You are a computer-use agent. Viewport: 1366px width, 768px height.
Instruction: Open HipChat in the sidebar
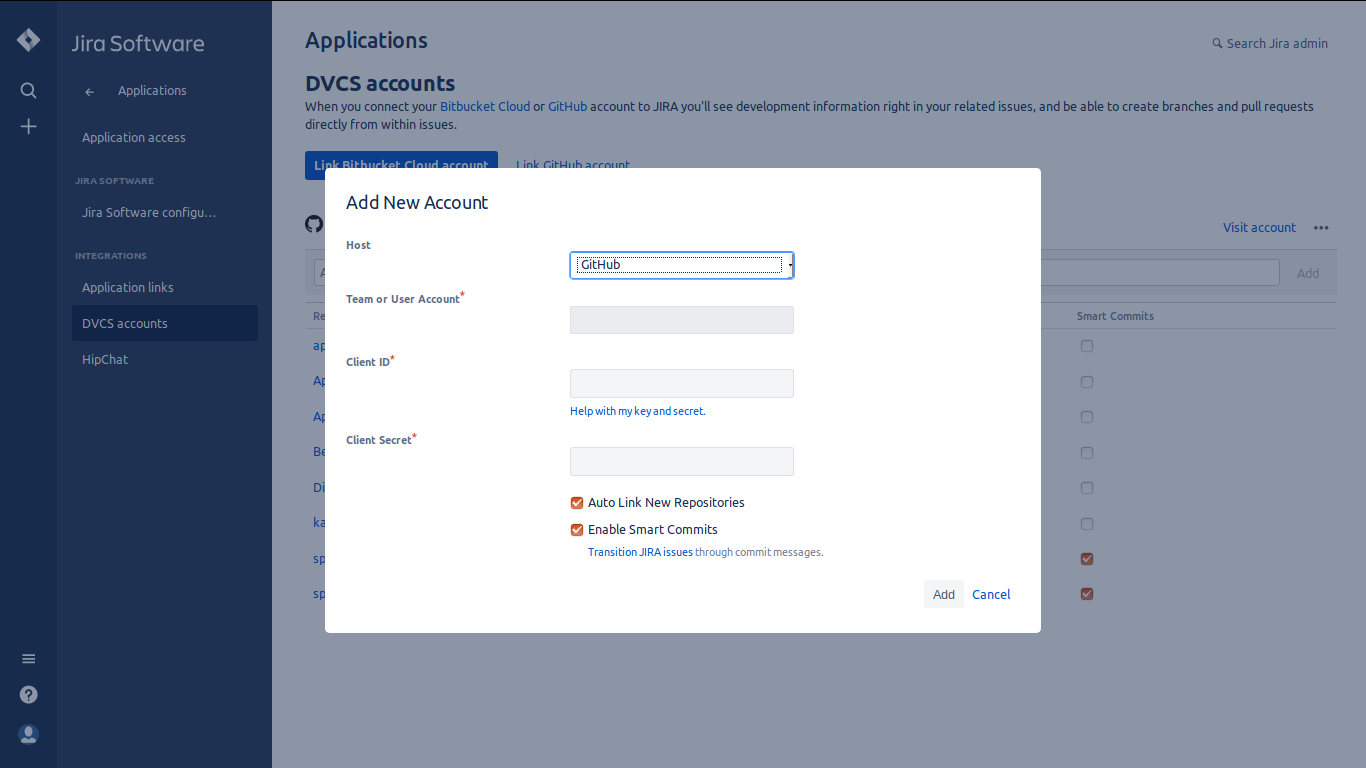click(105, 360)
